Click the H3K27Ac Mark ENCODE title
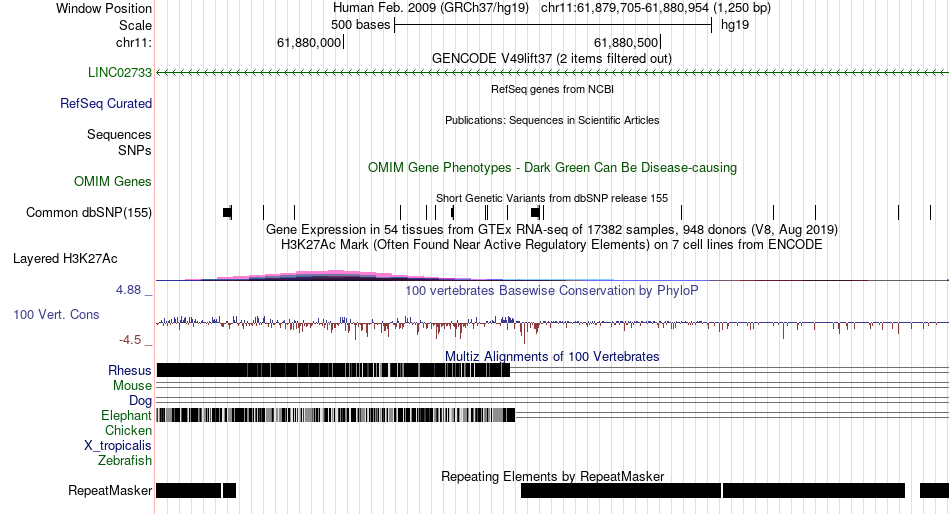 (x=552, y=244)
